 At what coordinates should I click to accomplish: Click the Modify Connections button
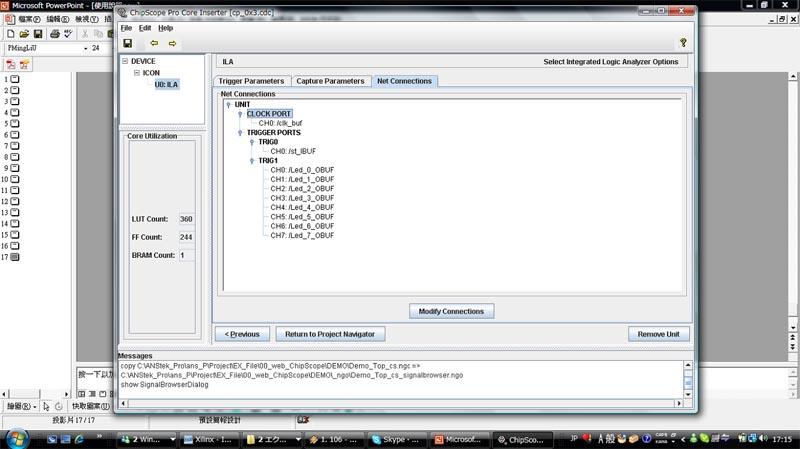451,311
